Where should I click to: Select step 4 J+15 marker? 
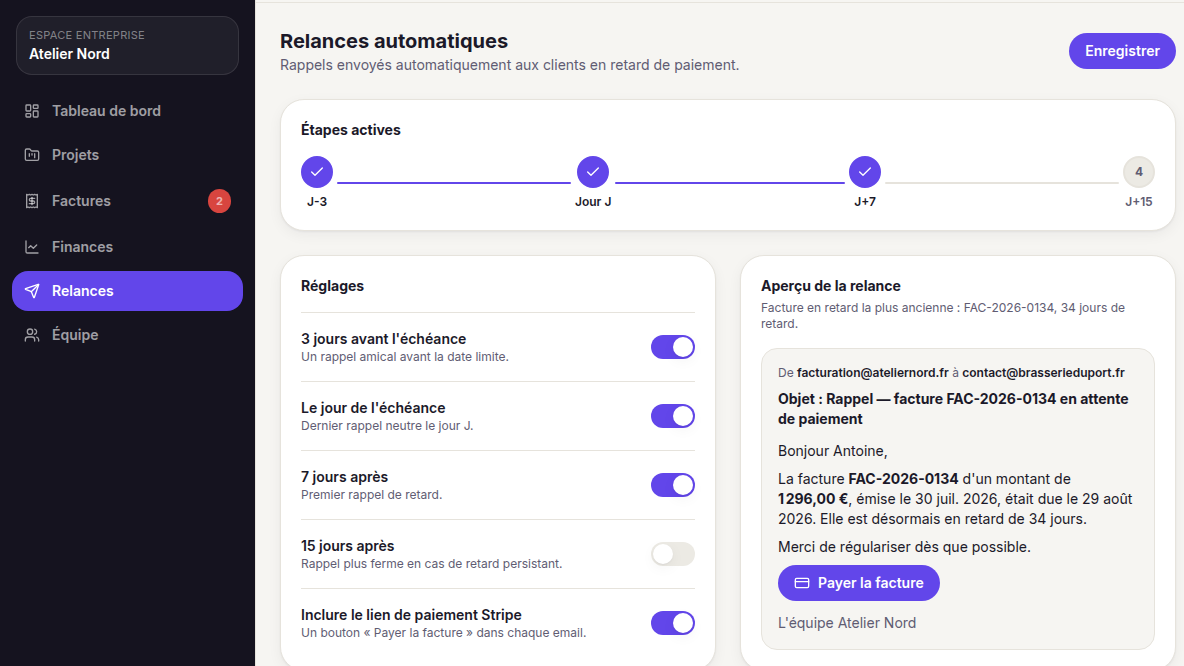[1139, 172]
